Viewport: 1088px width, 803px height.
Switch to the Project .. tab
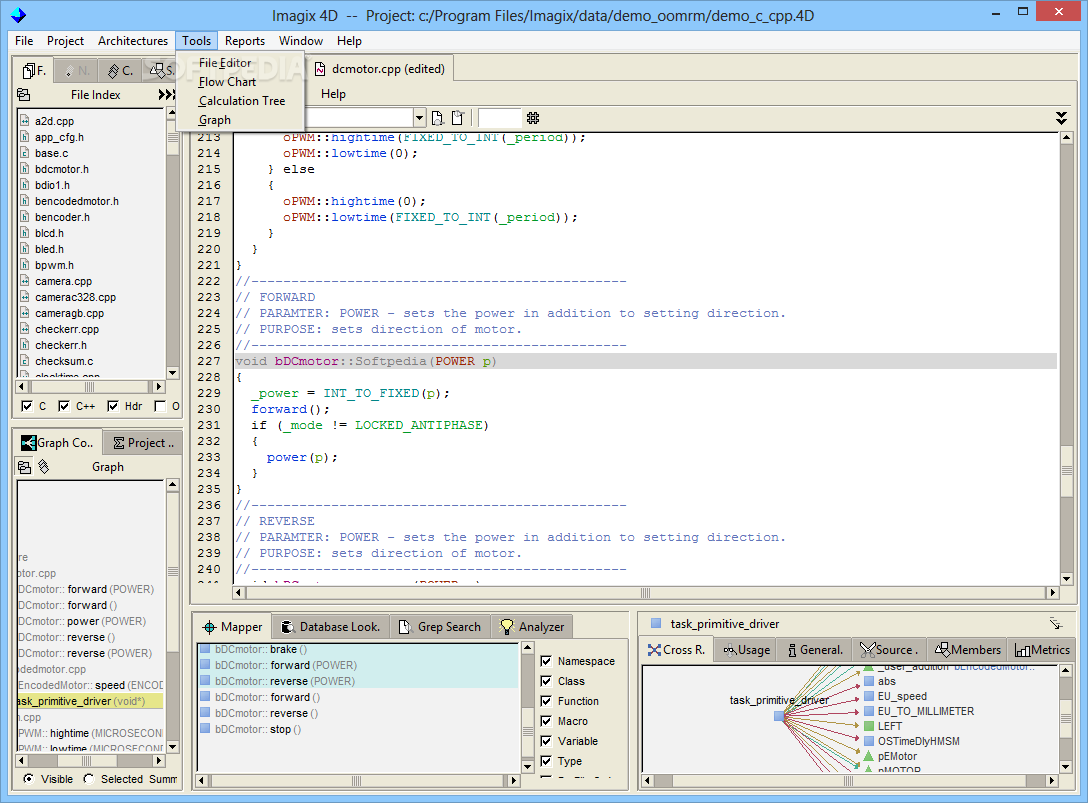click(x=143, y=443)
